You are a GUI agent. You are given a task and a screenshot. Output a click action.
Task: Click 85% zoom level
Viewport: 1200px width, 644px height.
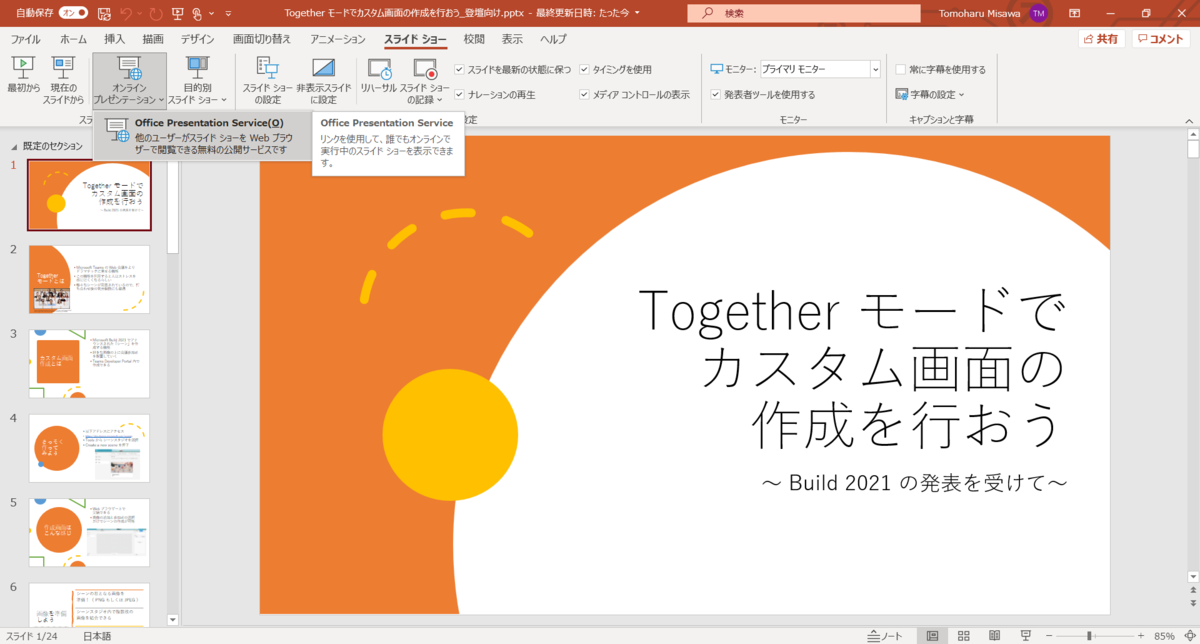click(1165, 636)
